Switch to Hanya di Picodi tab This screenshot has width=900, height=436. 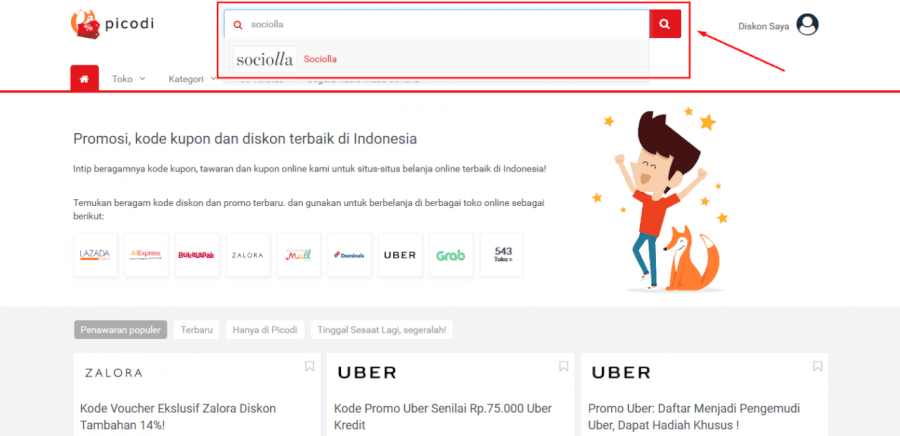265,330
